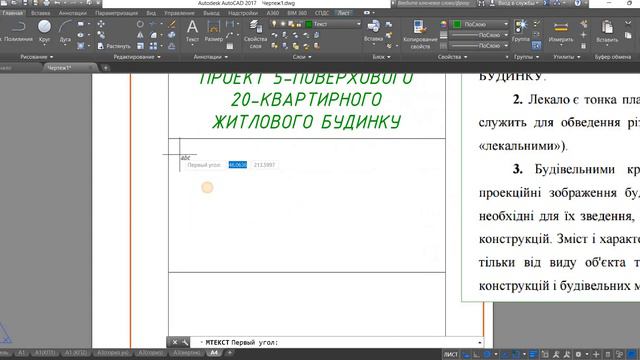
Task: Click the Rectangle tool icon in Drawing
Action: (x=81, y=24)
